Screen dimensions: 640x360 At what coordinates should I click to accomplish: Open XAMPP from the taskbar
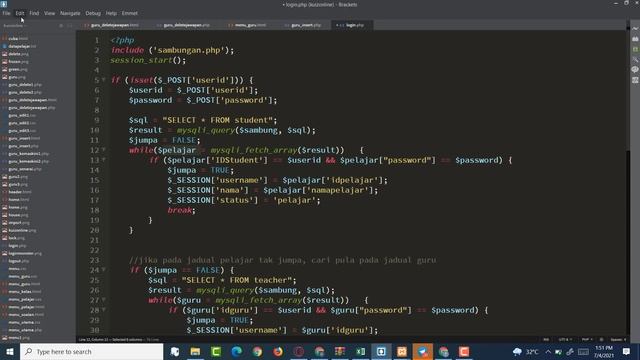[402, 351]
